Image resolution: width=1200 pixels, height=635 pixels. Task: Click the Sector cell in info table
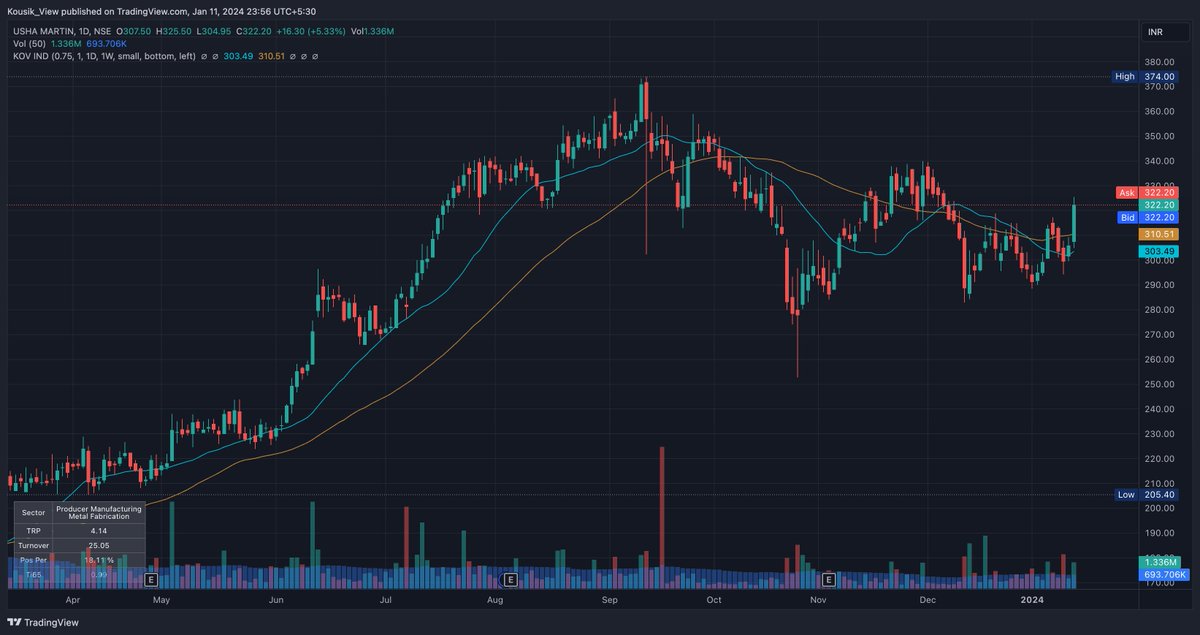point(33,512)
